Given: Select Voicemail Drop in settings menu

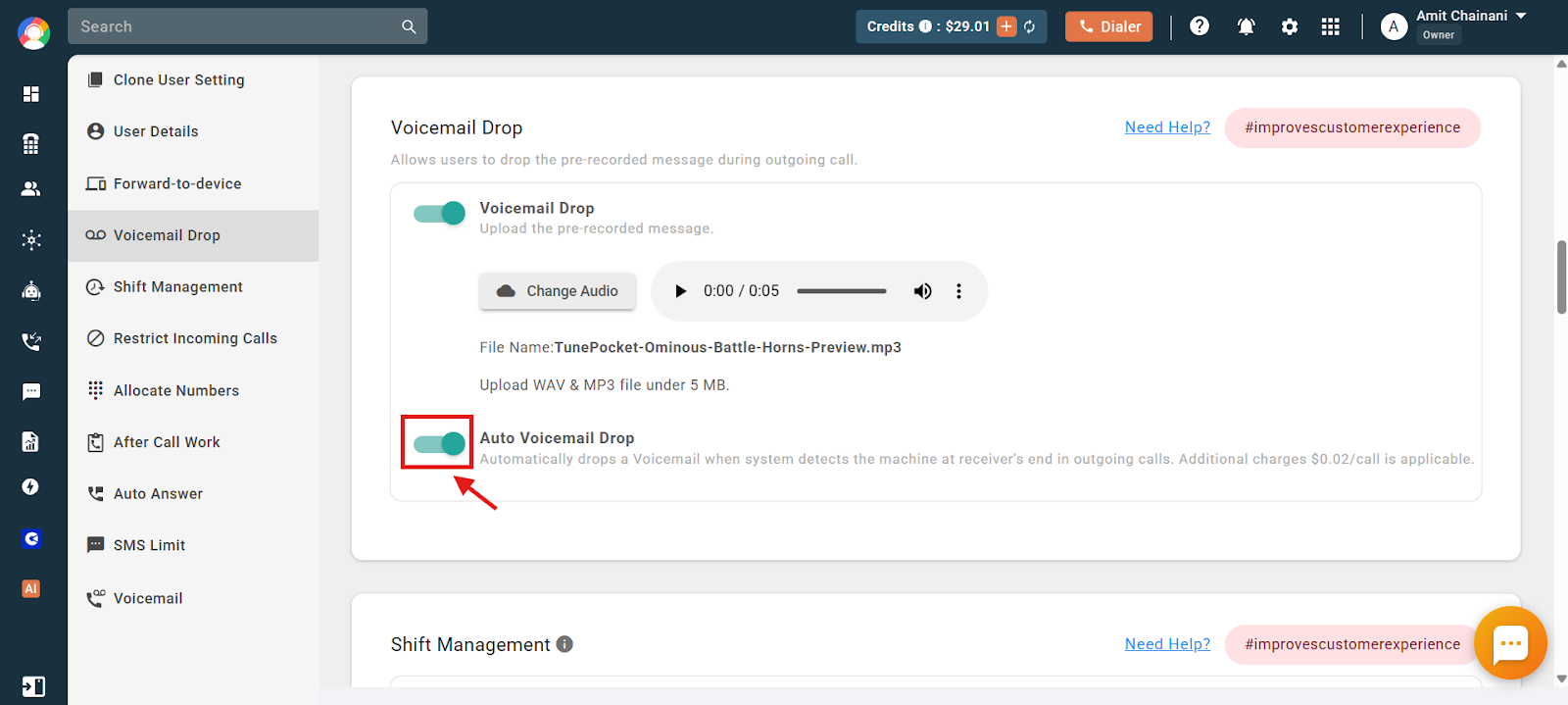Looking at the screenshot, I should tap(193, 235).
